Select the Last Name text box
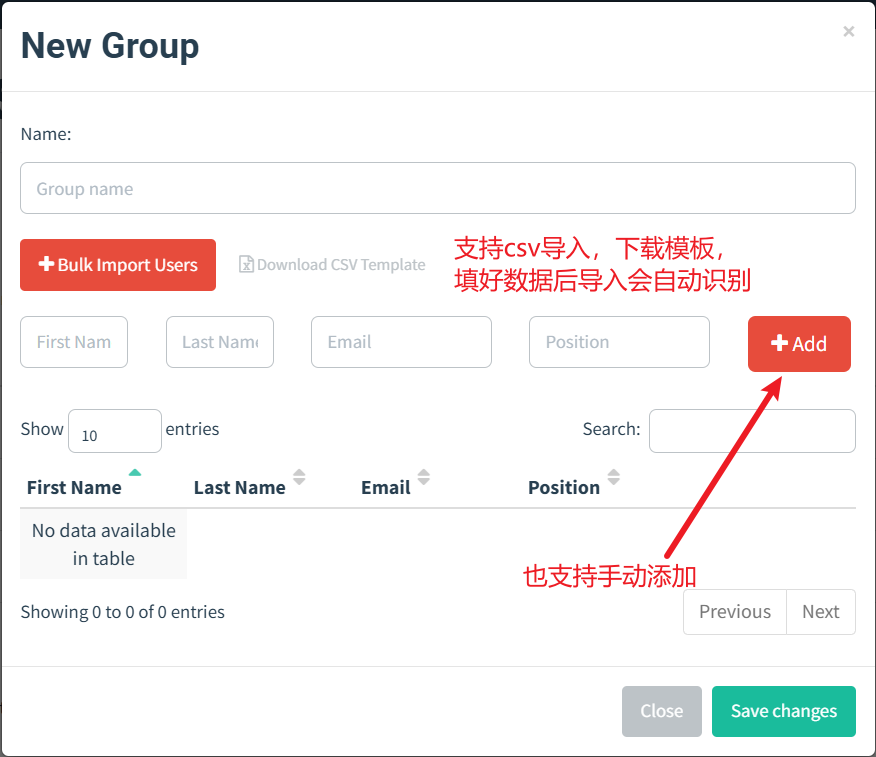 (220, 342)
